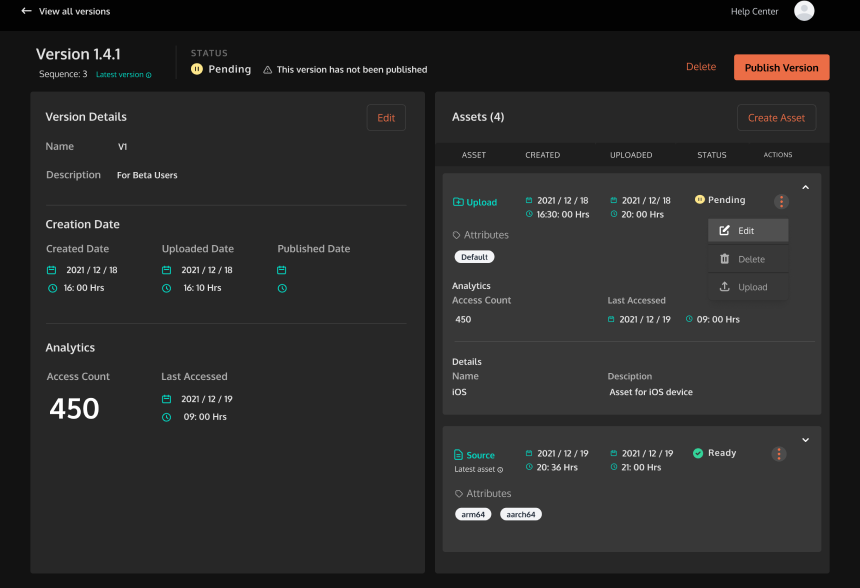Image resolution: width=860 pixels, height=588 pixels.
Task: Open the Help Center link
Action: tap(754, 11)
